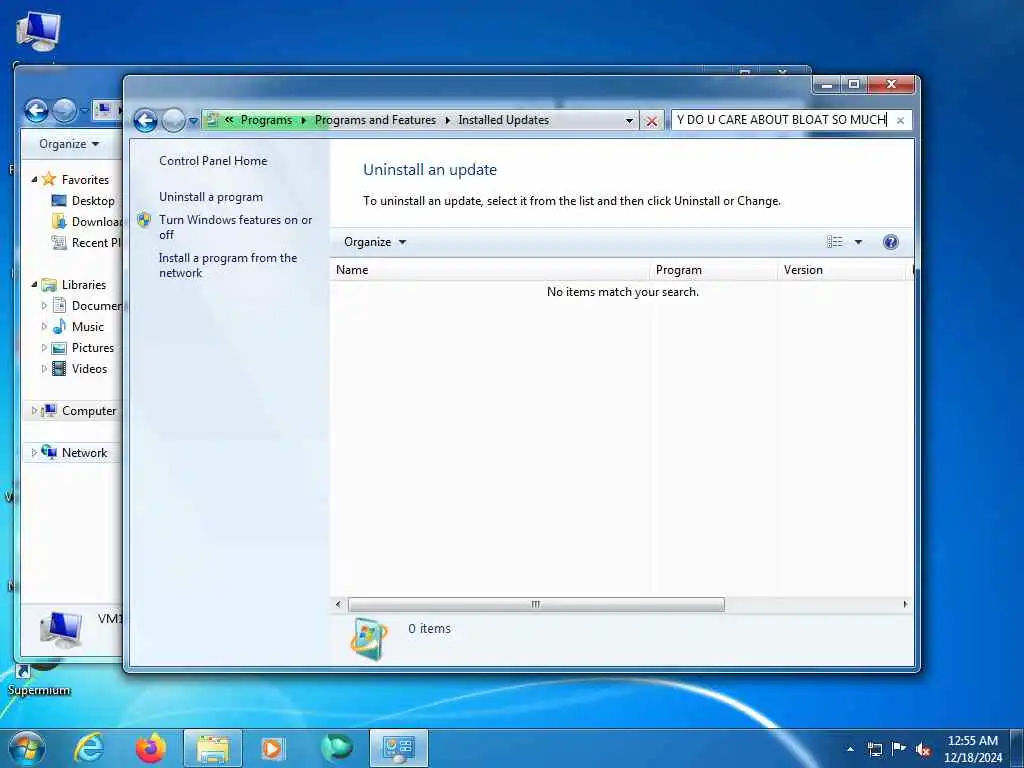Go back in Installed Updates window
This screenshot has width=1024, height=768.
145,120
